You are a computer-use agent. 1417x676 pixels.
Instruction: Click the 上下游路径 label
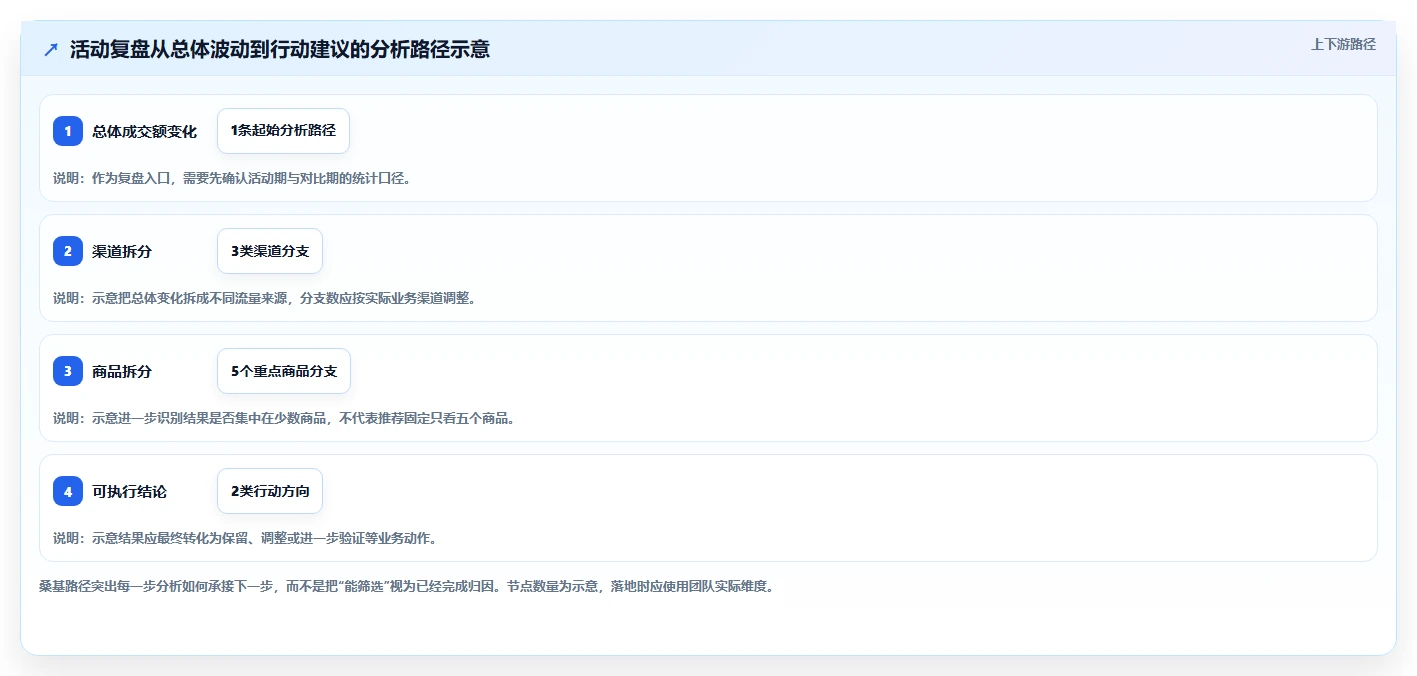(1343, 44)
